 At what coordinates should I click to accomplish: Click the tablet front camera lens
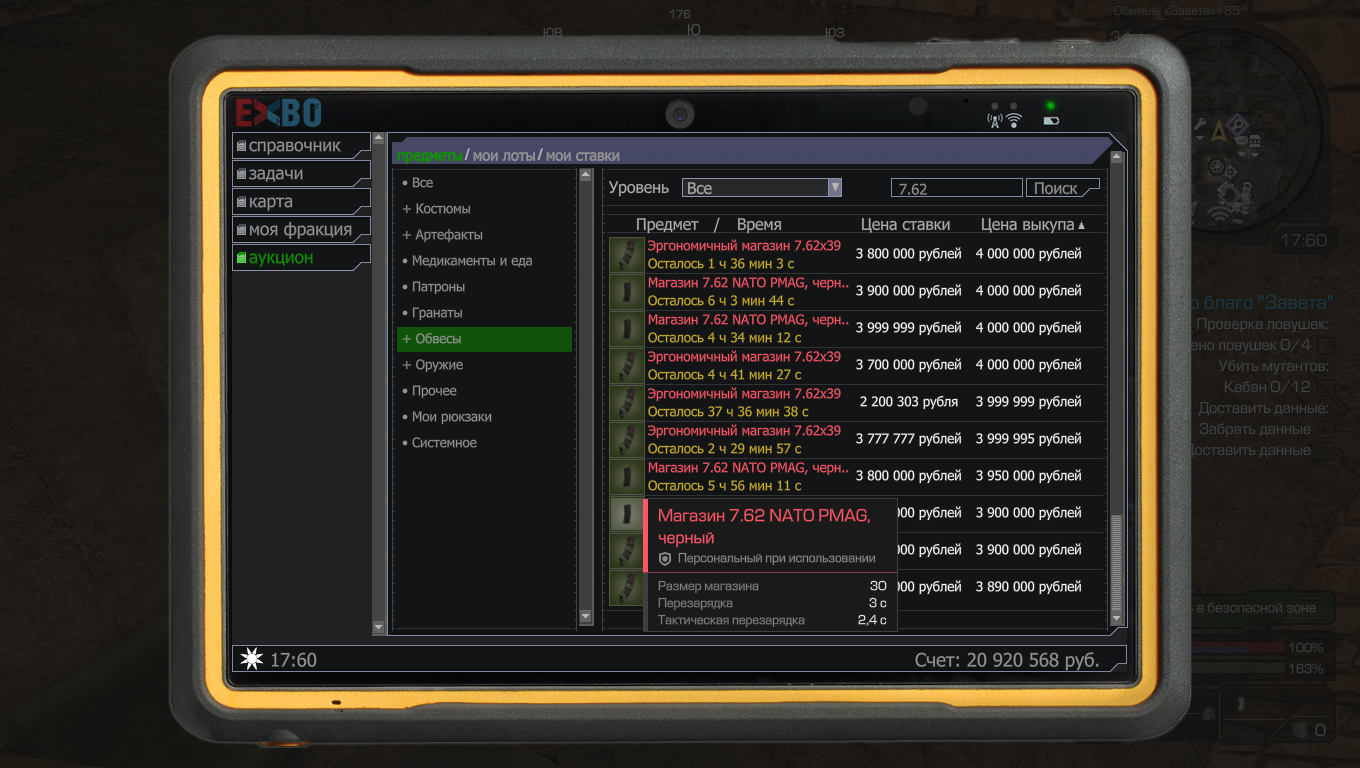pyautogui.click(x=680, y=114)
